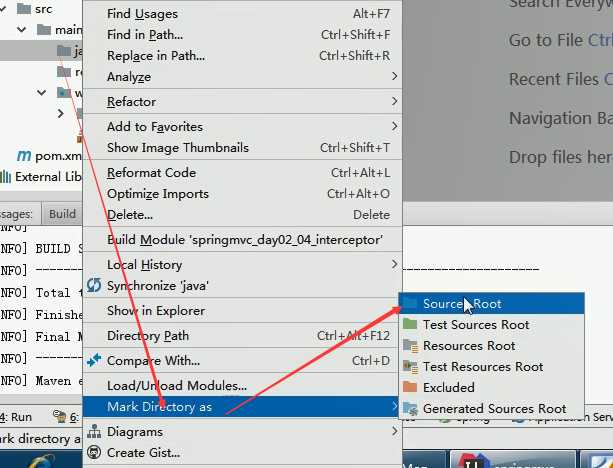
Task: Click the GitHub Create Gist icon
Action: pyautogui.click(x=94, y=452)
